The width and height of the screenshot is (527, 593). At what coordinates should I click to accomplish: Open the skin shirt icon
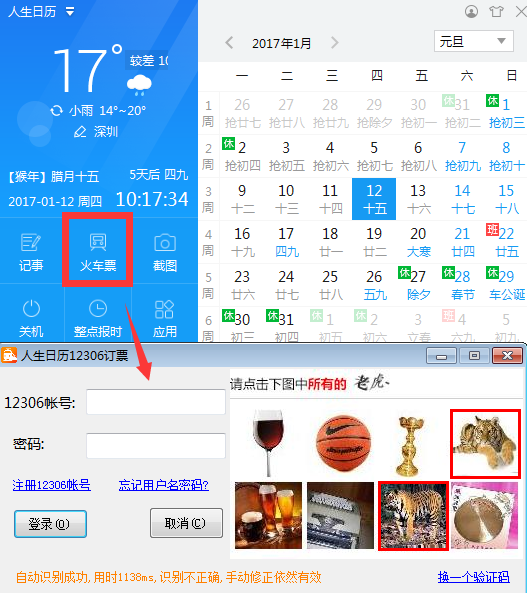tap(496, 12)
